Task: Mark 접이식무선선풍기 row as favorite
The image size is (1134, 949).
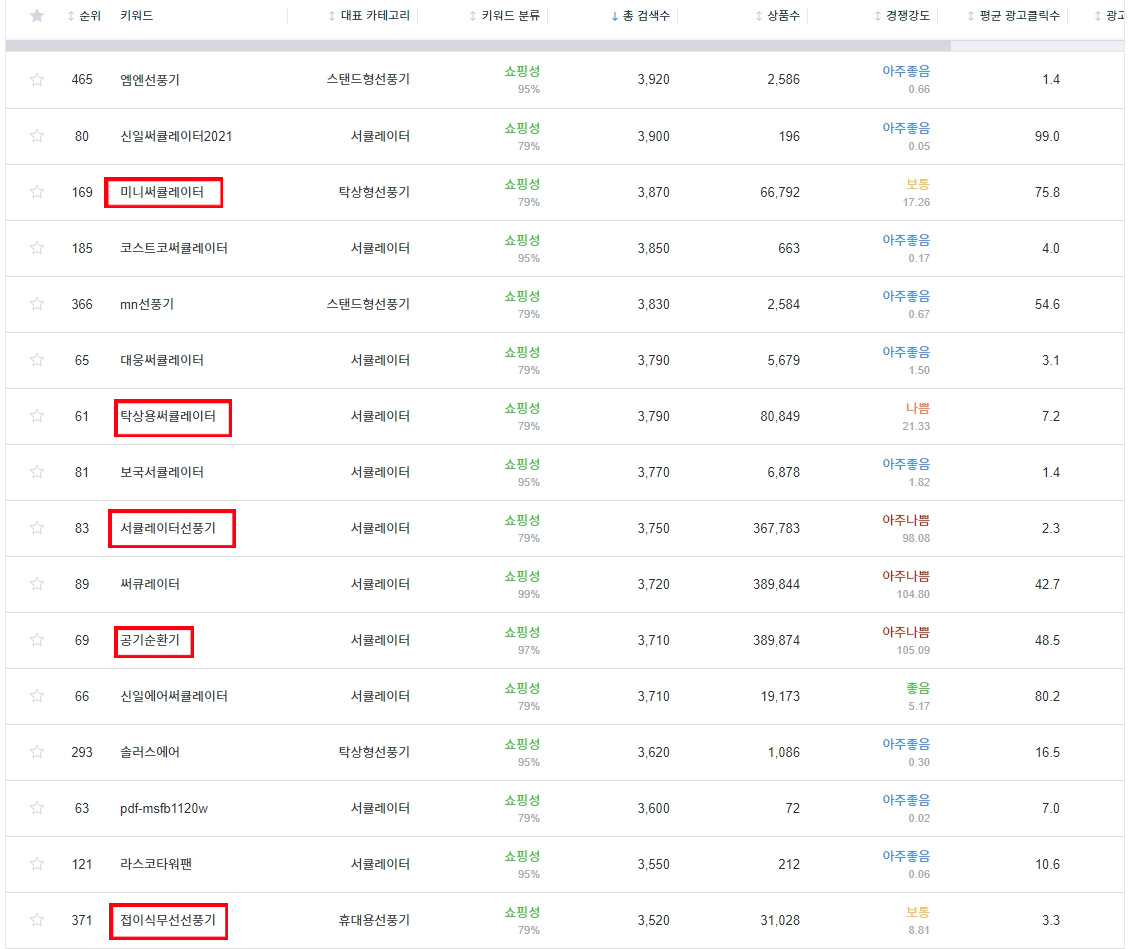Action: 37,920
